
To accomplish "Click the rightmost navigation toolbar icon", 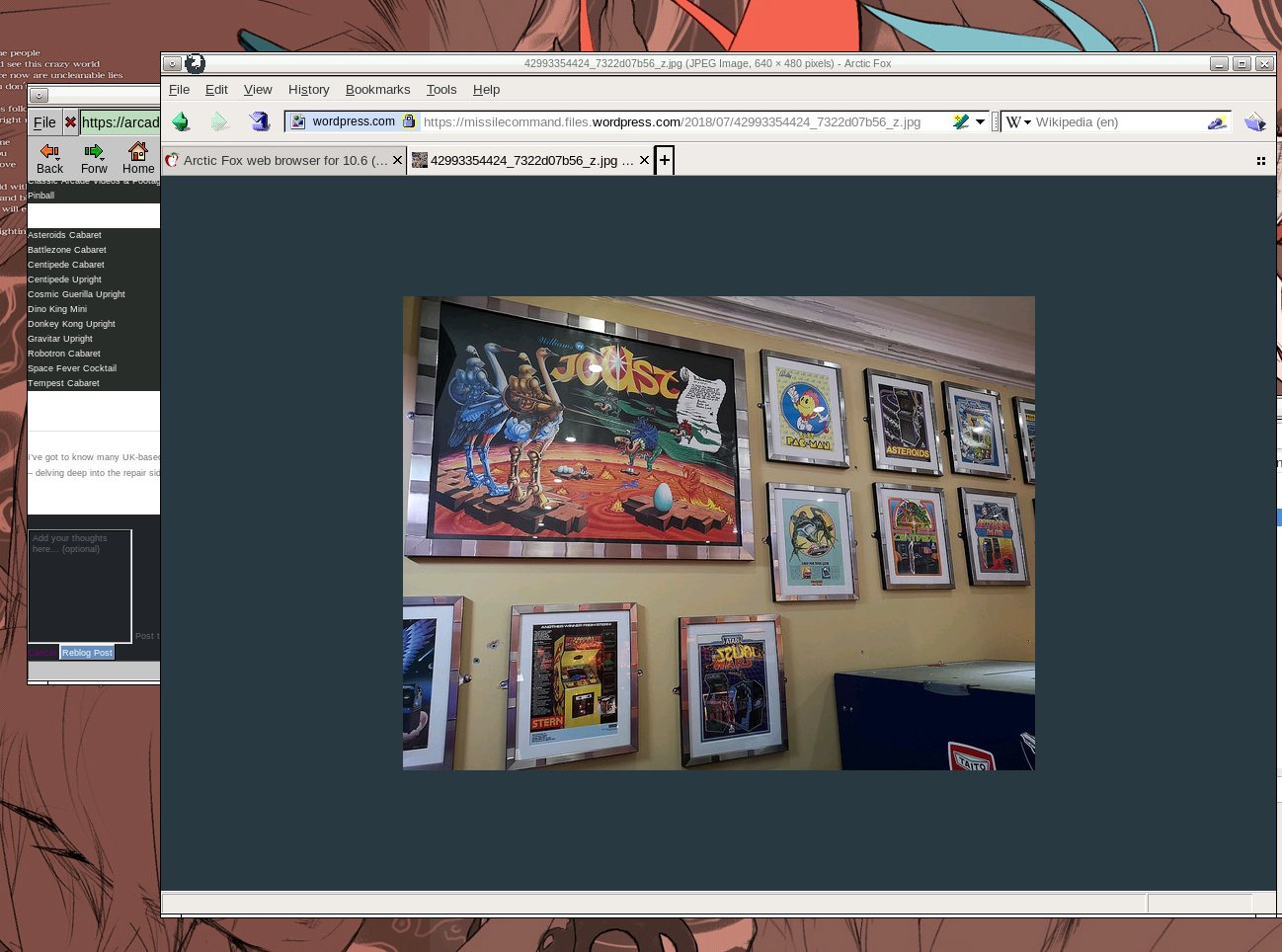I will (1255, 121).
